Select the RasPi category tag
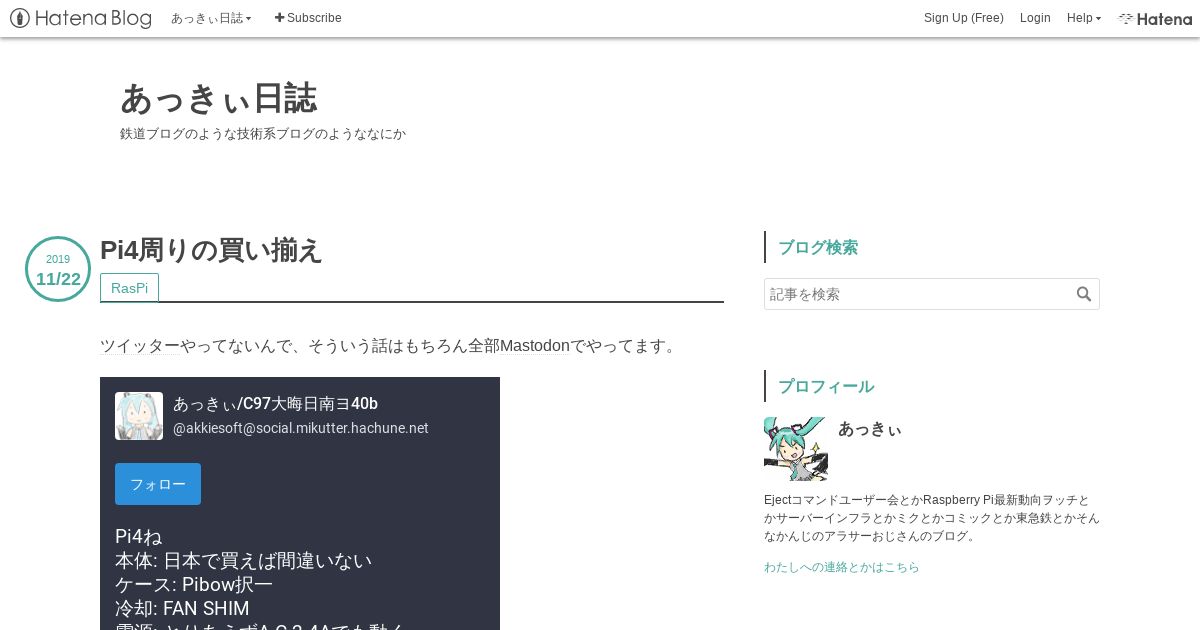Screen dimensions: 1200x630 (129, 288)
